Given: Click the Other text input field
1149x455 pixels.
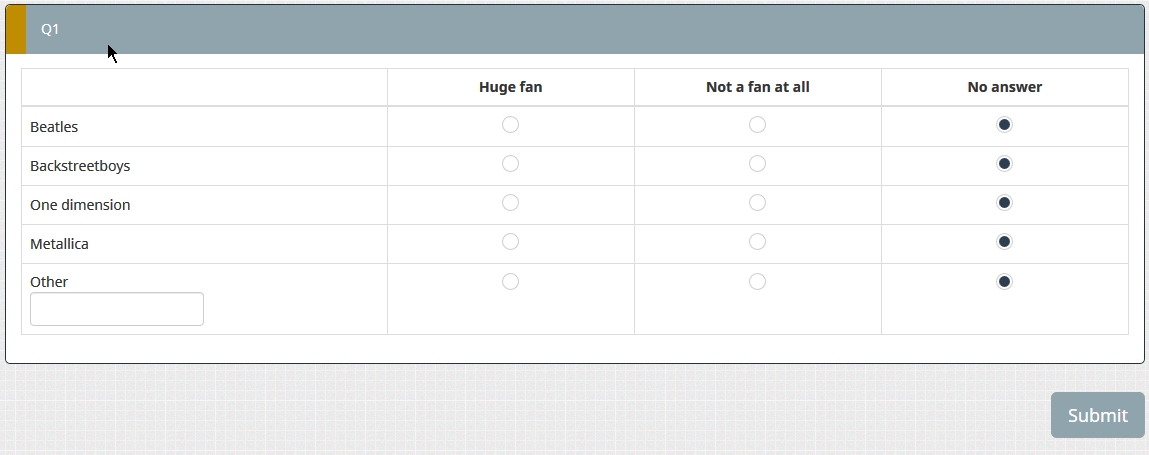Looking at the screenshot, I should coord(117,309).
